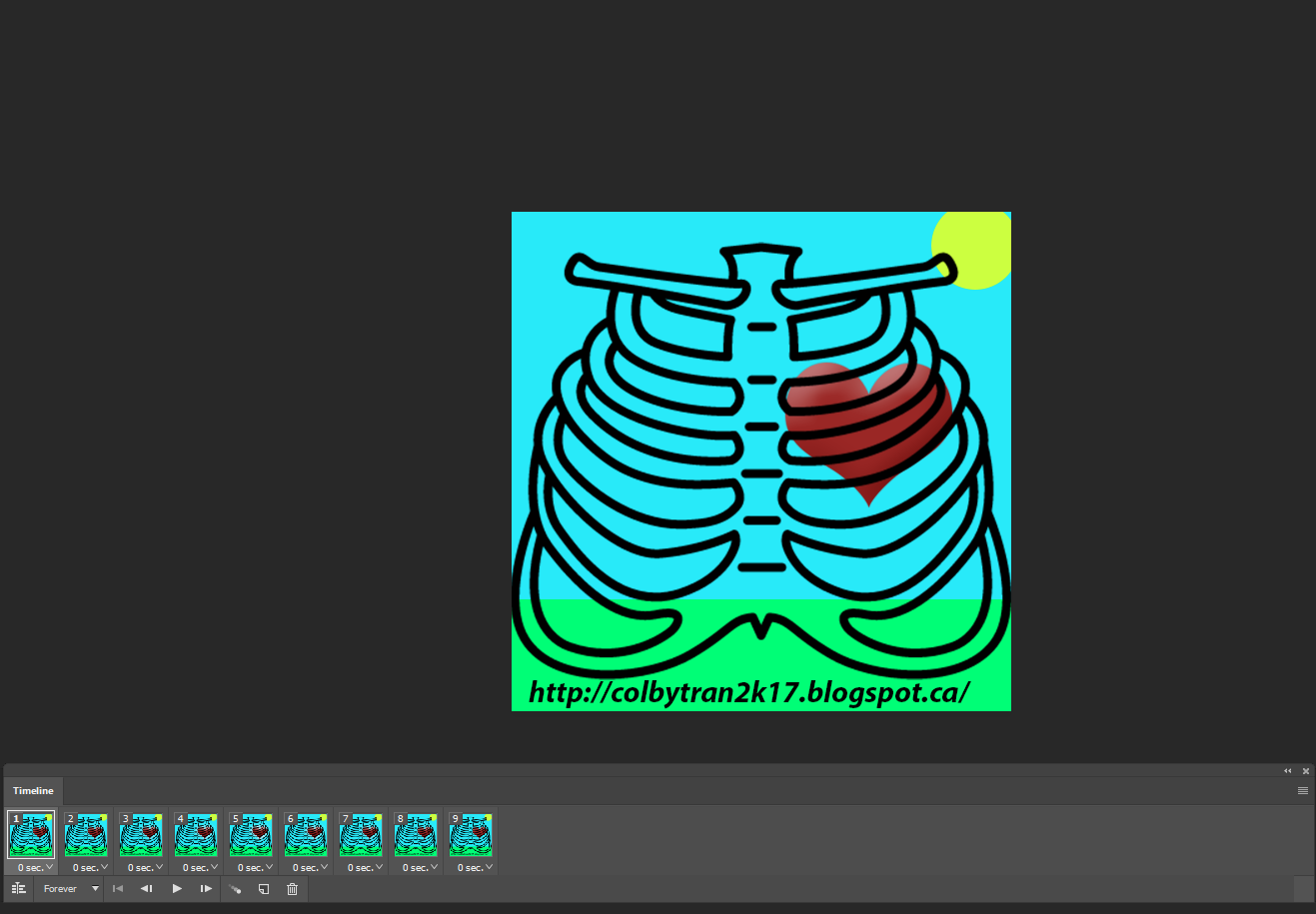Close the Timeline panel

[x=1306, y=770]
